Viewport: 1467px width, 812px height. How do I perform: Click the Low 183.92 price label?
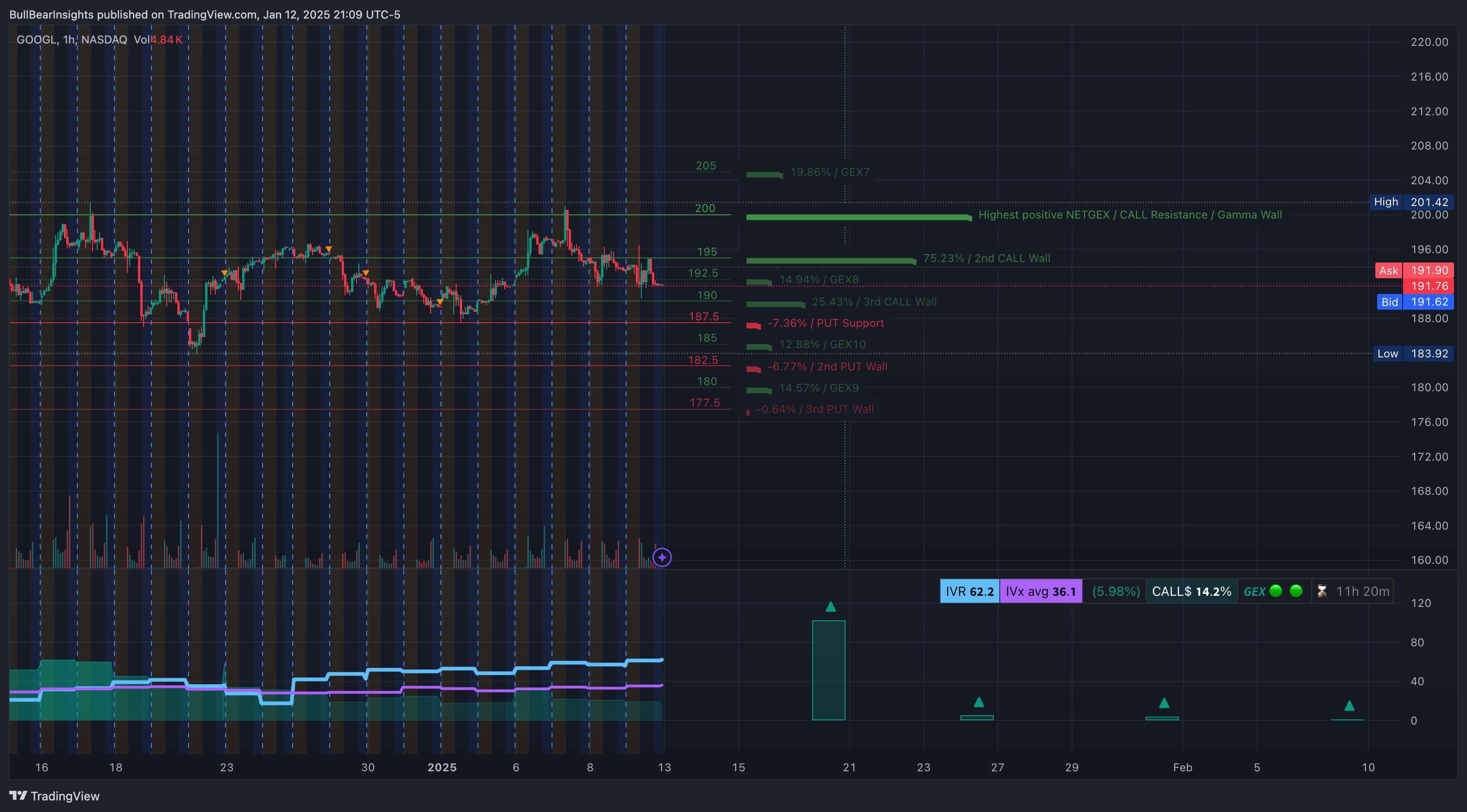click(x=1413, y=353)
